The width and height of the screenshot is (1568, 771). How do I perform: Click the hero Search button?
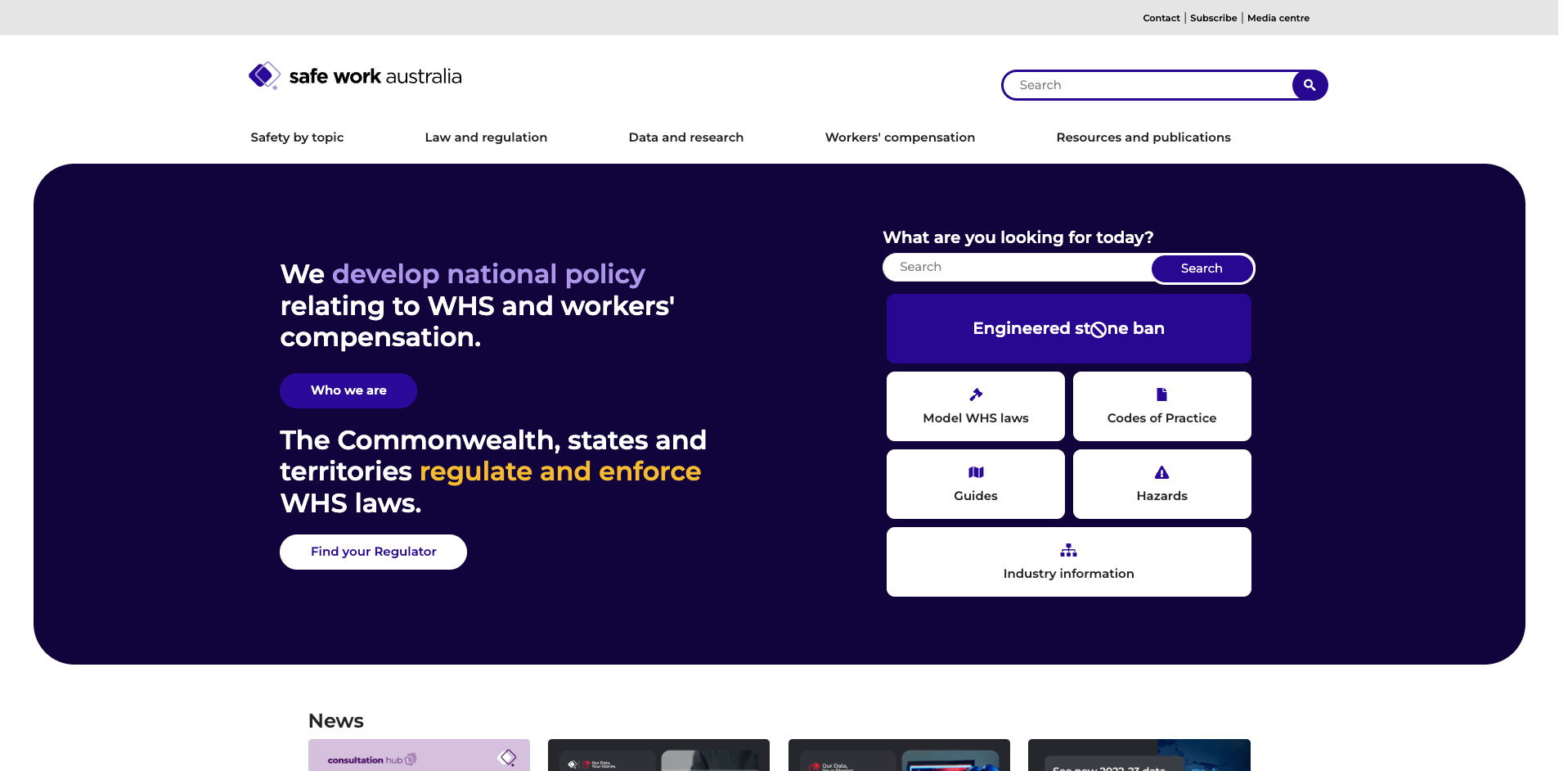point(1202,268)
